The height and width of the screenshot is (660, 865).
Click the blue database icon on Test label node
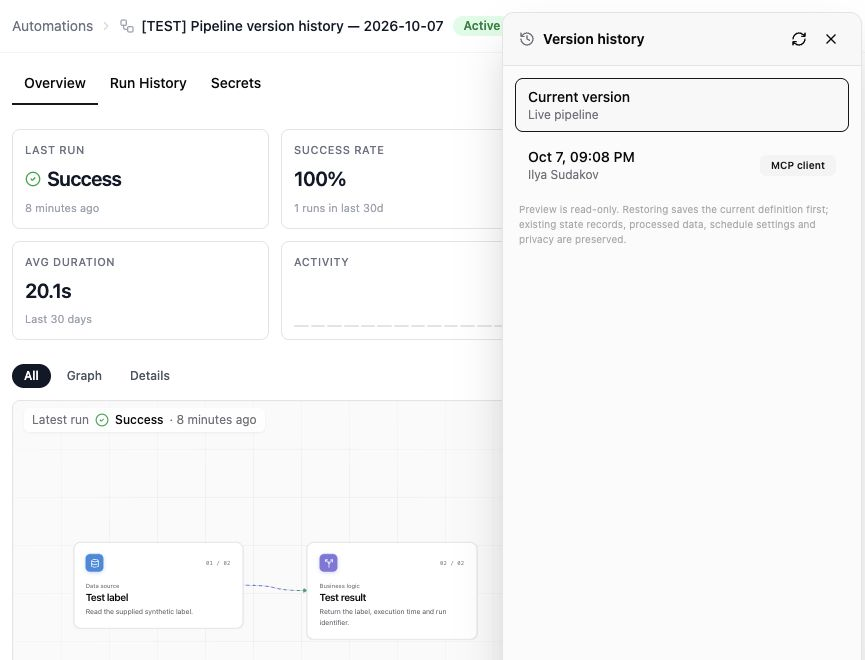tap(95, 563)
